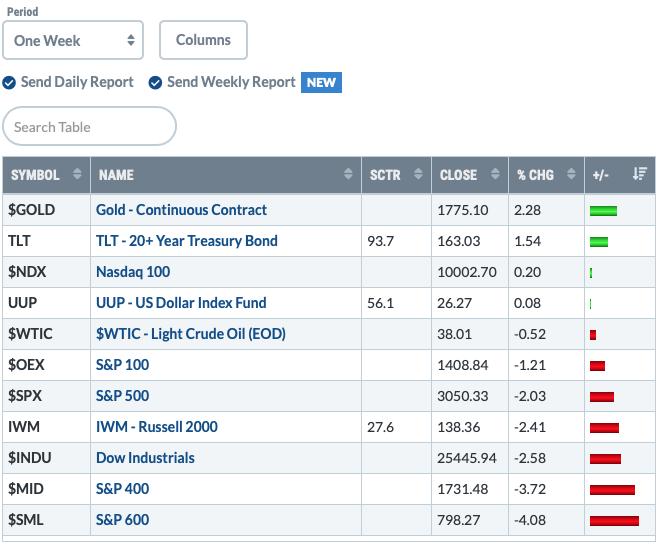Click the SCTR value 56.1
Screen dimensions: 661x545
pyautogui.click(x=380, y=303)
